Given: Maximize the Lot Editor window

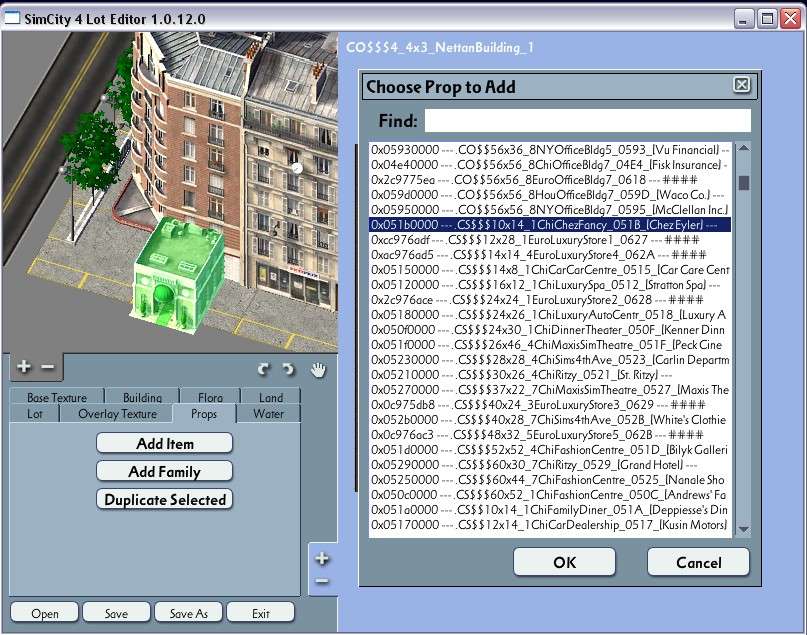Looking at the screenshot, I should pos(767,19).
